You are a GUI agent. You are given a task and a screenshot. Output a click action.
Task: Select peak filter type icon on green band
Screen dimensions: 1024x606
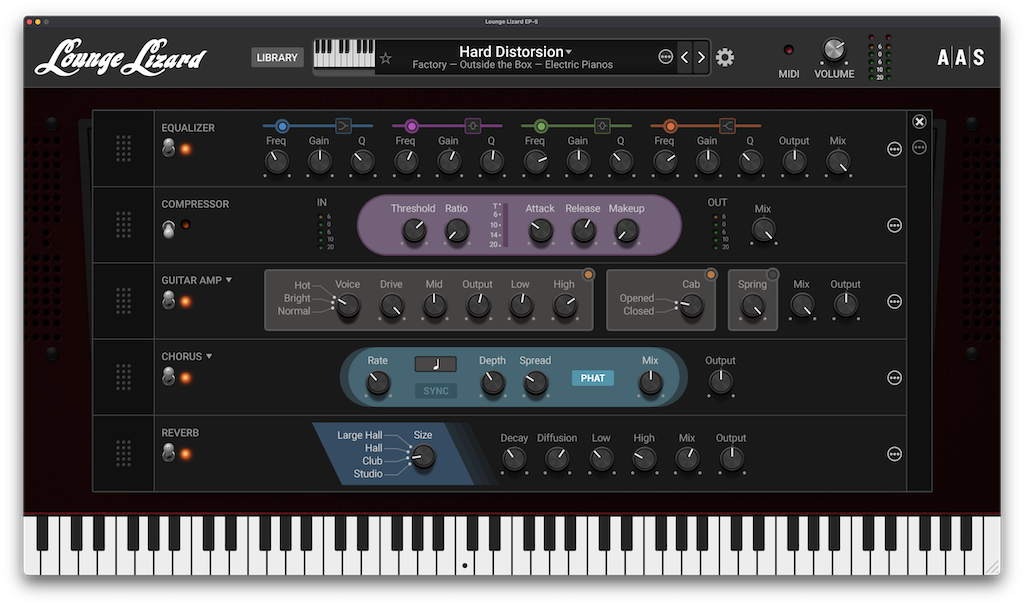tap(602, 125)
